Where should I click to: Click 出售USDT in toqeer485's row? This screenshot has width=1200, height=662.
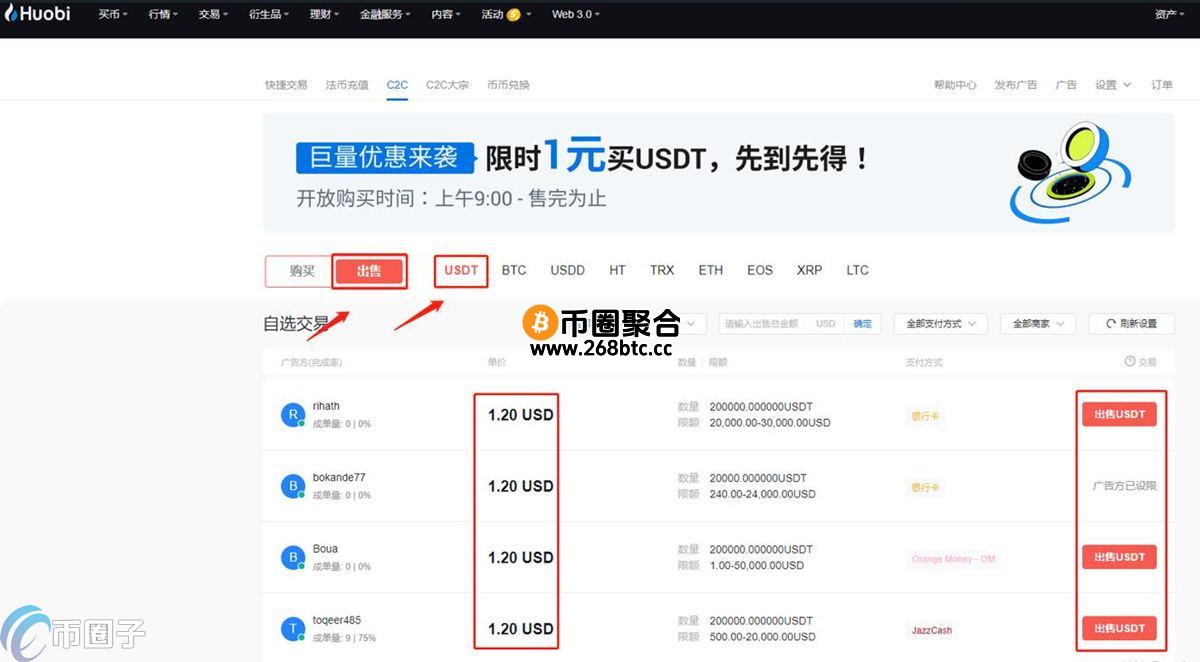click(x=1119, y=628)
